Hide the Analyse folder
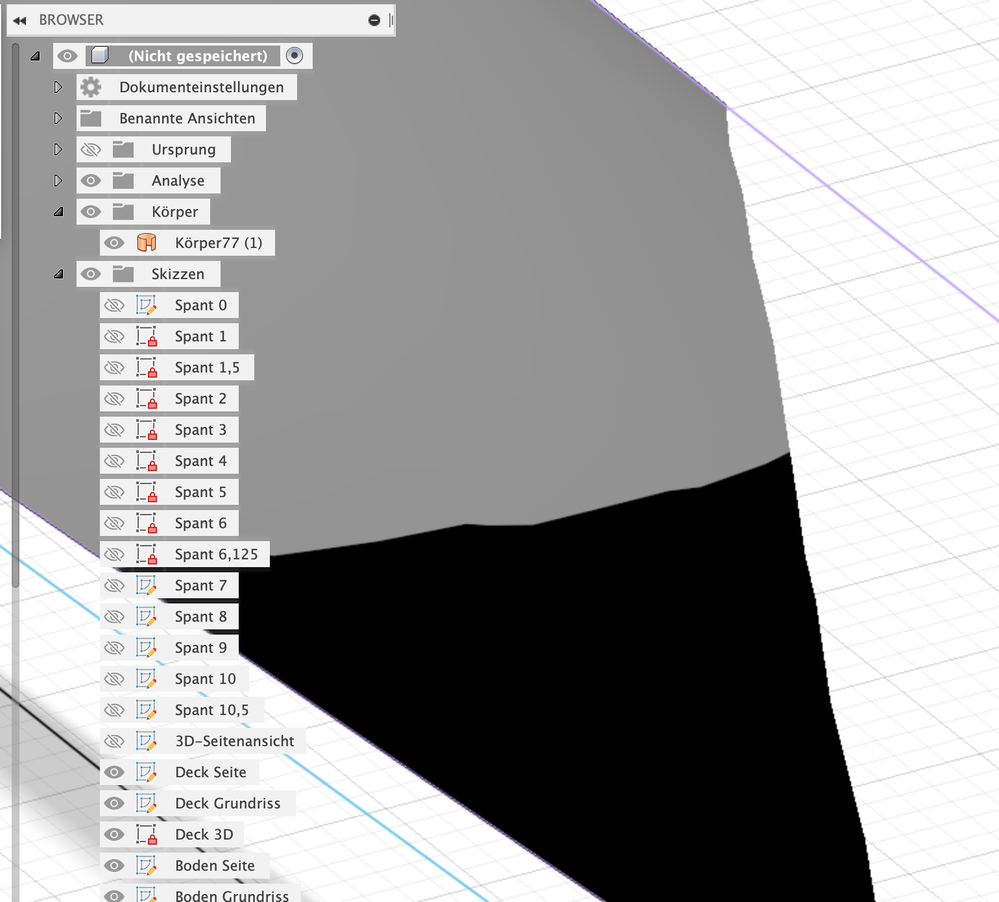This screenshot has height=902, width=999. (91, 180)
